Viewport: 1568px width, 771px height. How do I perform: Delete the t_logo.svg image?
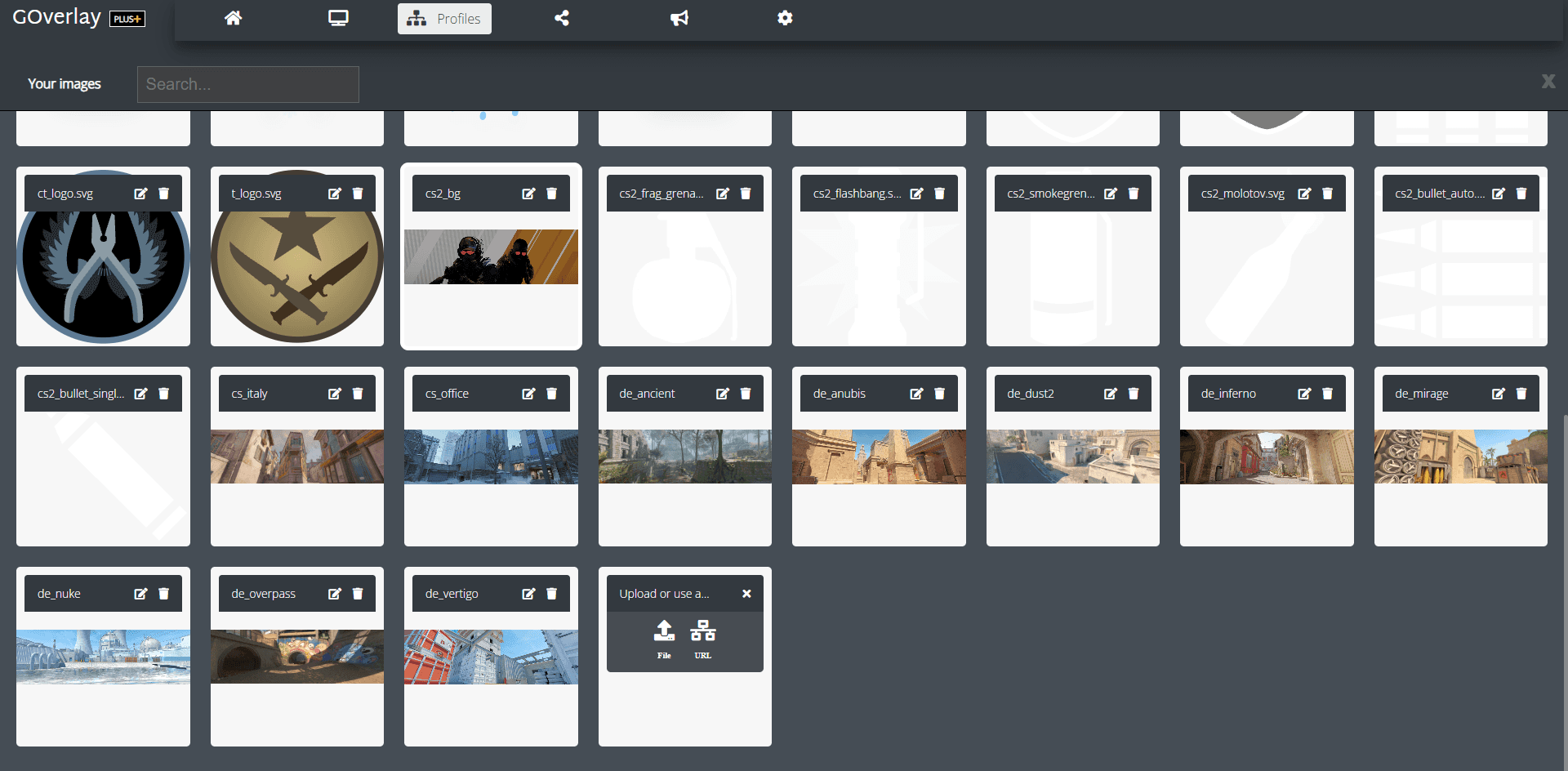click(358, 194)
